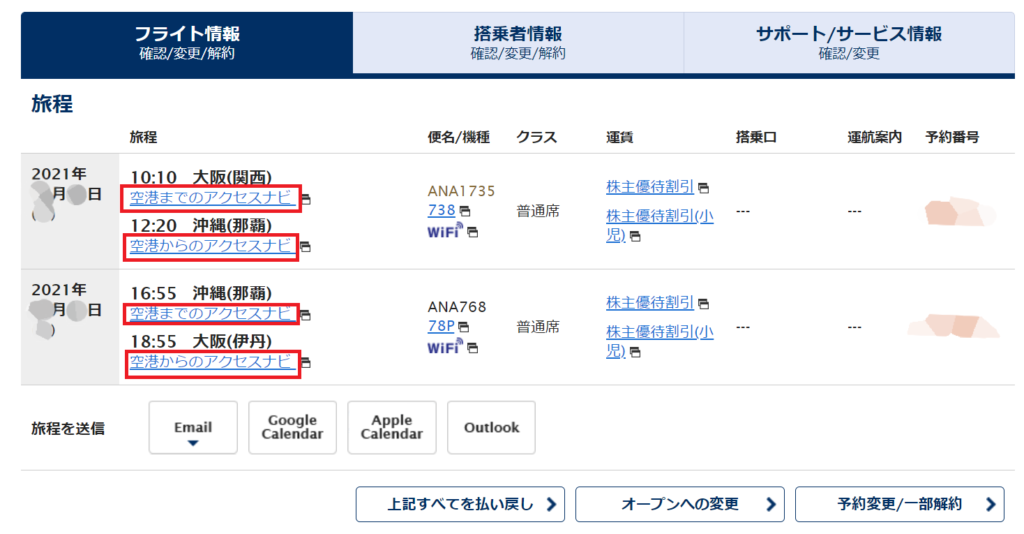
Task: Click the WiFi icon for flight ANA768
Action: (x=444, y=347)
